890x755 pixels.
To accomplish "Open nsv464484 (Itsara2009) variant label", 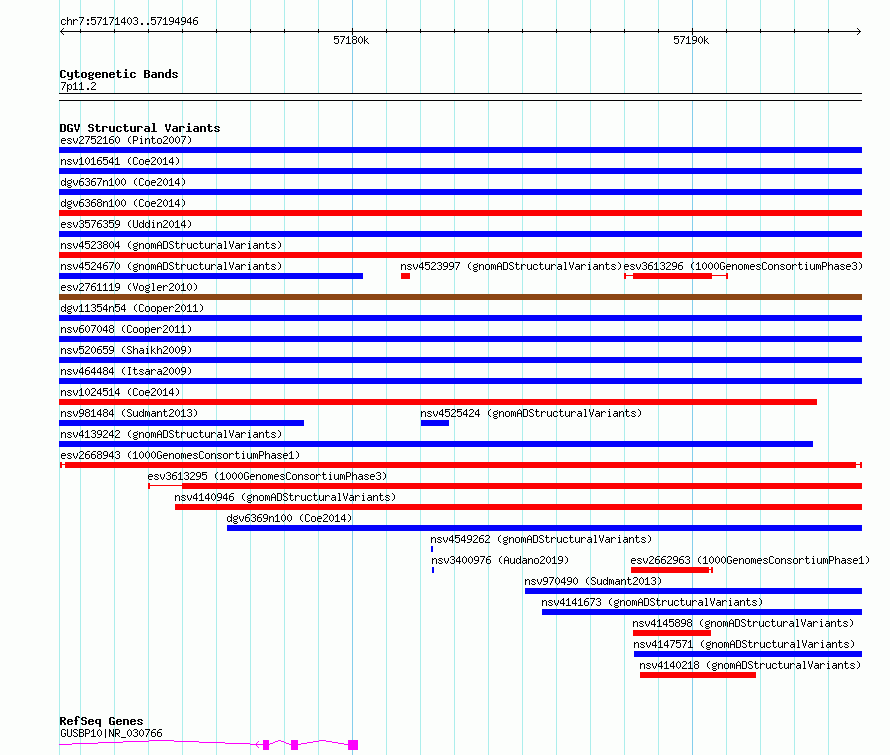I will coord(126,371).
